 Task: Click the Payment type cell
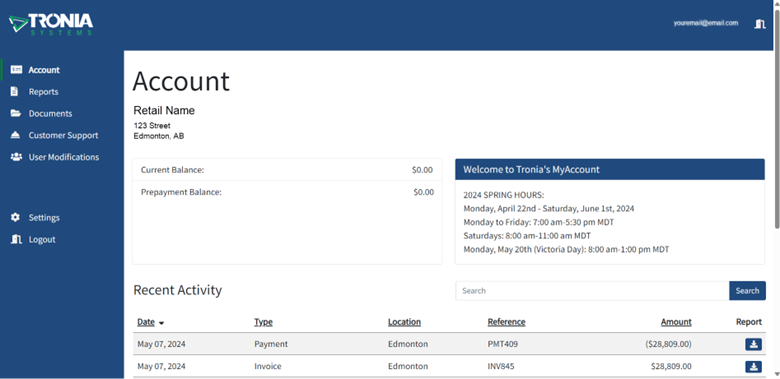[x=271, y=344]
